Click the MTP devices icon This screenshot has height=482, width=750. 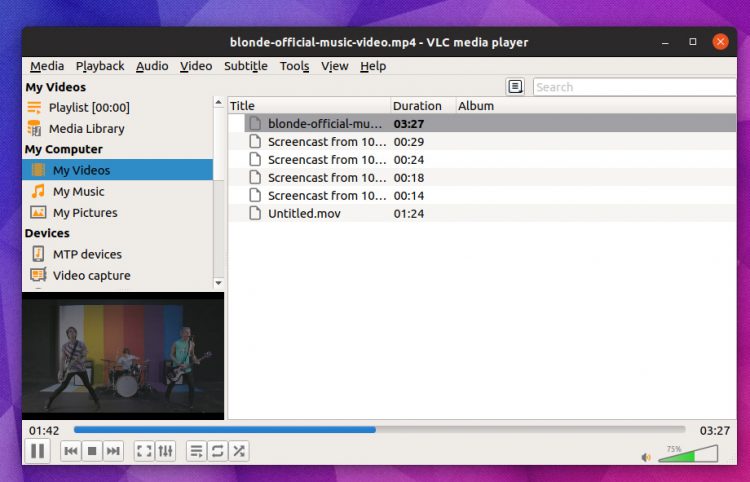pyautogui.click(x=38, y=254)
